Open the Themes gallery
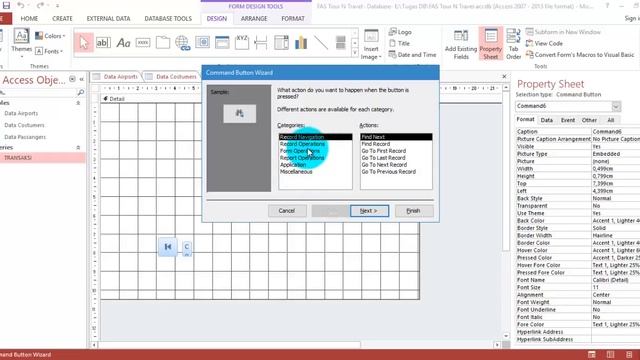The width and height of the screenshot is (640, 360). (x=21, y=43)
